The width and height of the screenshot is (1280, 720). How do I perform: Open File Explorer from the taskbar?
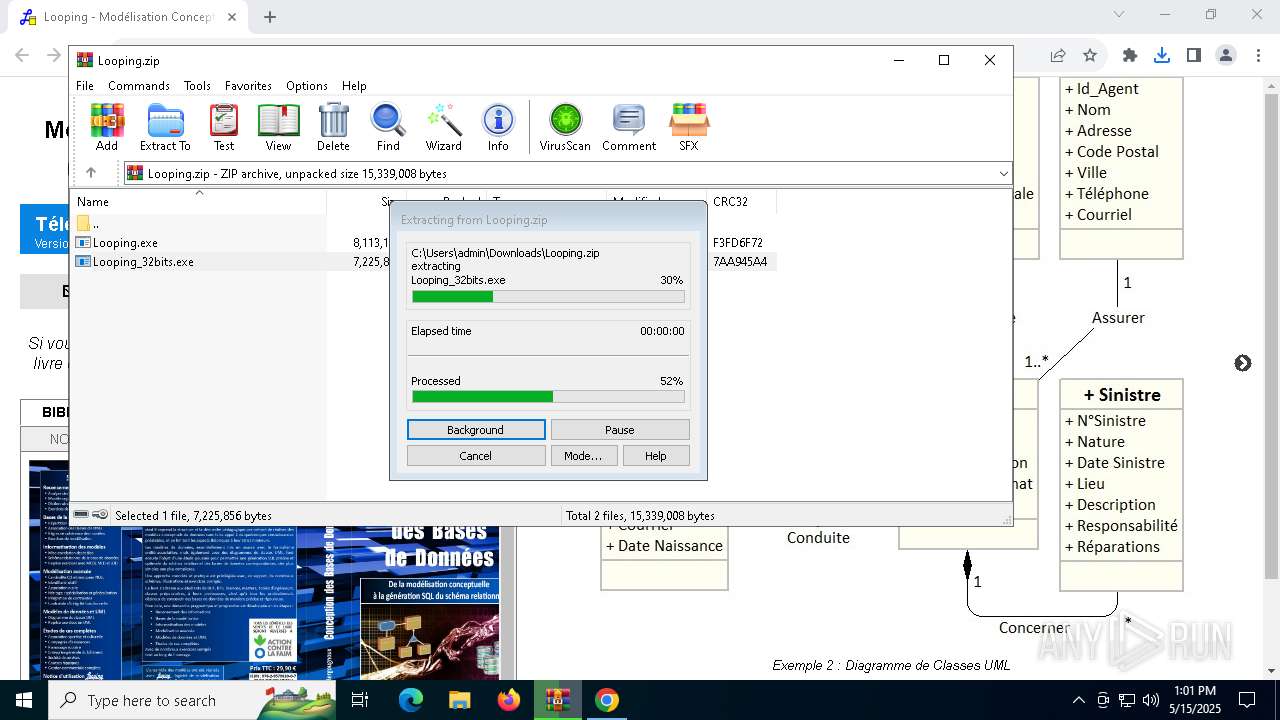coord(460,700)
